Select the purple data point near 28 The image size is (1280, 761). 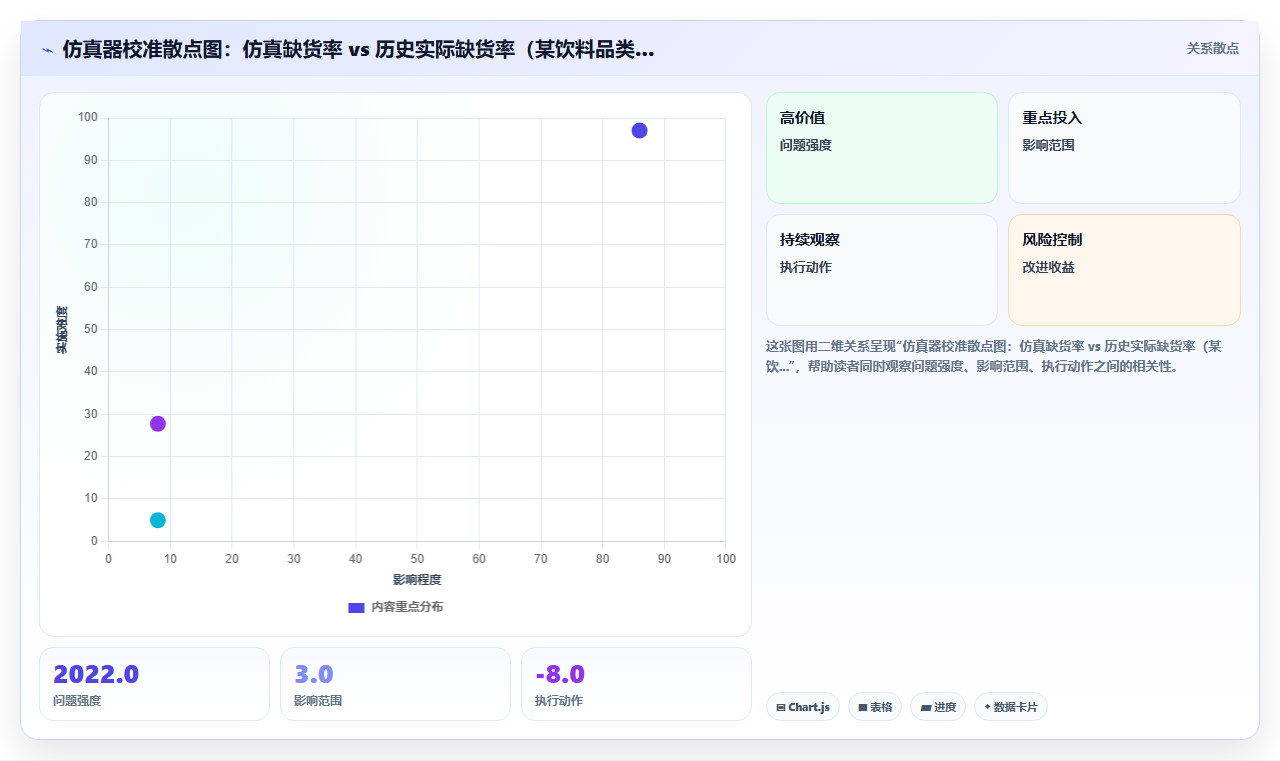click(158, 424)
